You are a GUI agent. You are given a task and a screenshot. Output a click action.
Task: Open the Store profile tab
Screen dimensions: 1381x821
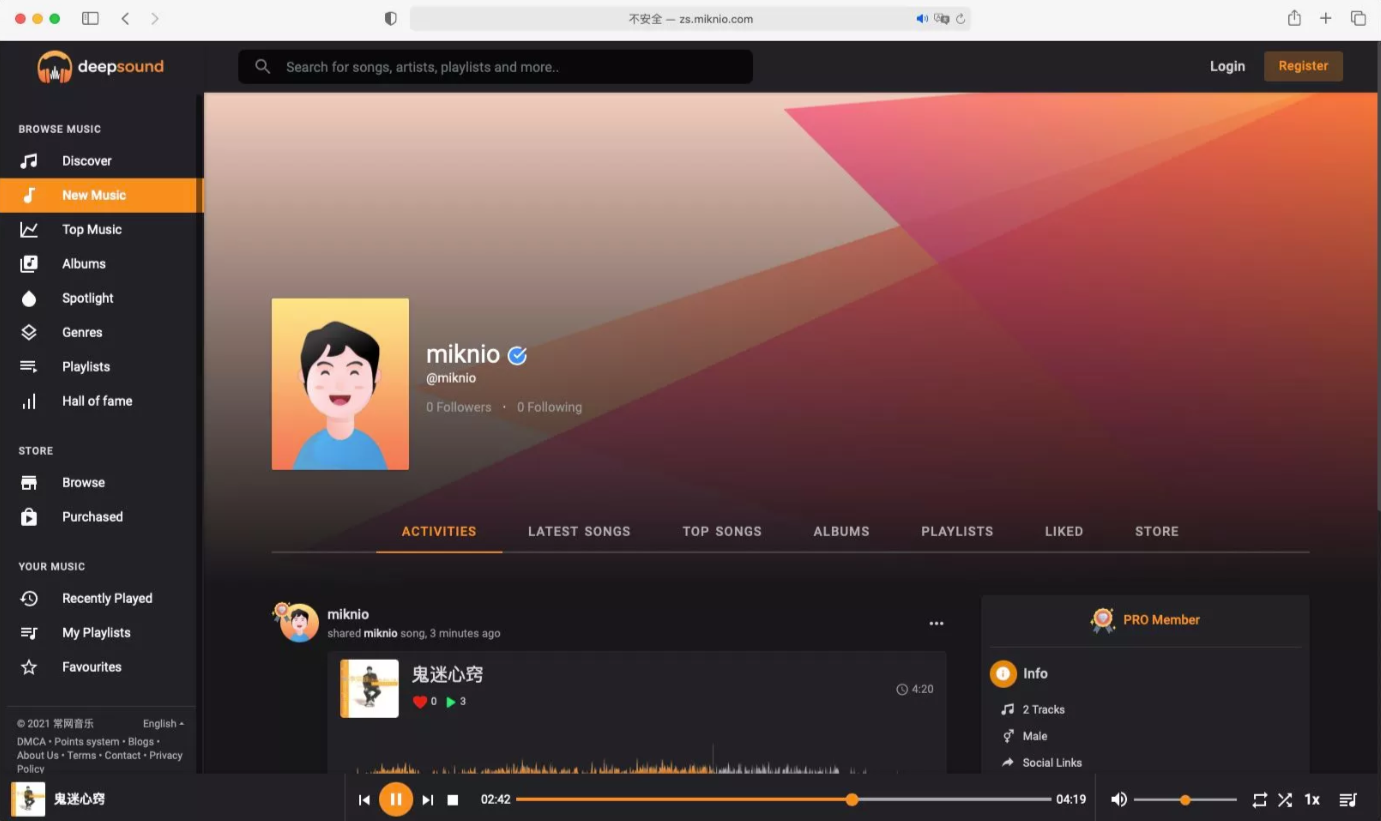pos(1157,532)
